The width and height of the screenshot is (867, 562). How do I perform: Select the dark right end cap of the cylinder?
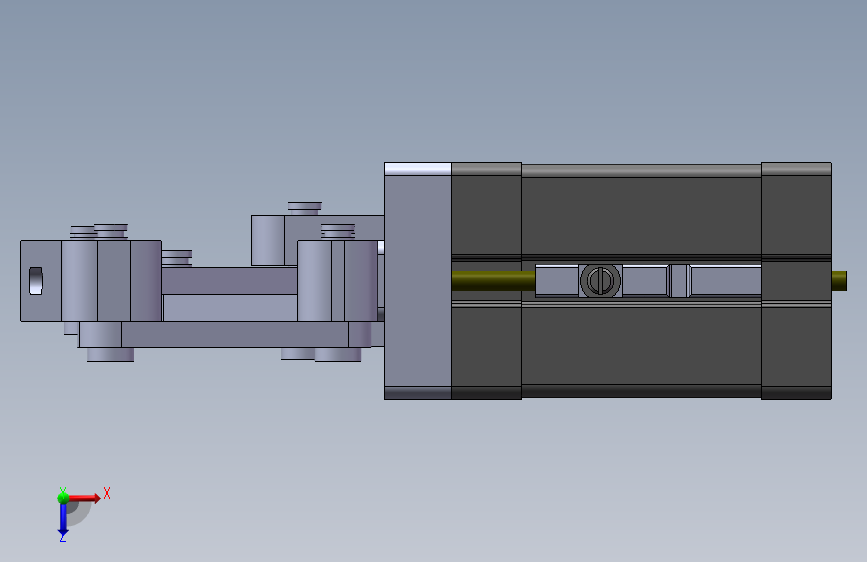(x=796, y=280)
